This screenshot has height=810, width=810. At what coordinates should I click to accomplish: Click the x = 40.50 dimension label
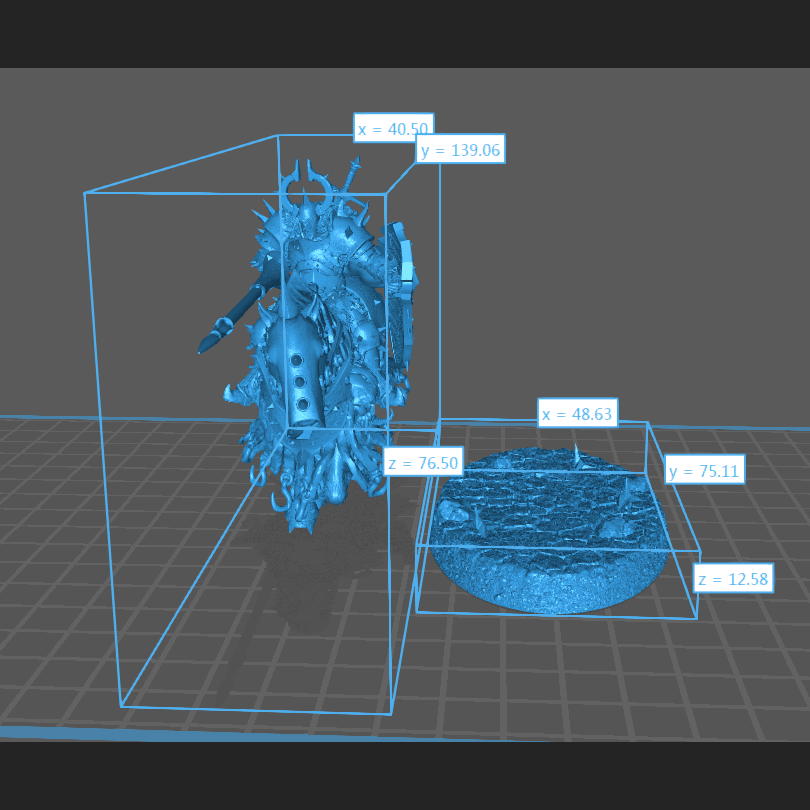393,128
